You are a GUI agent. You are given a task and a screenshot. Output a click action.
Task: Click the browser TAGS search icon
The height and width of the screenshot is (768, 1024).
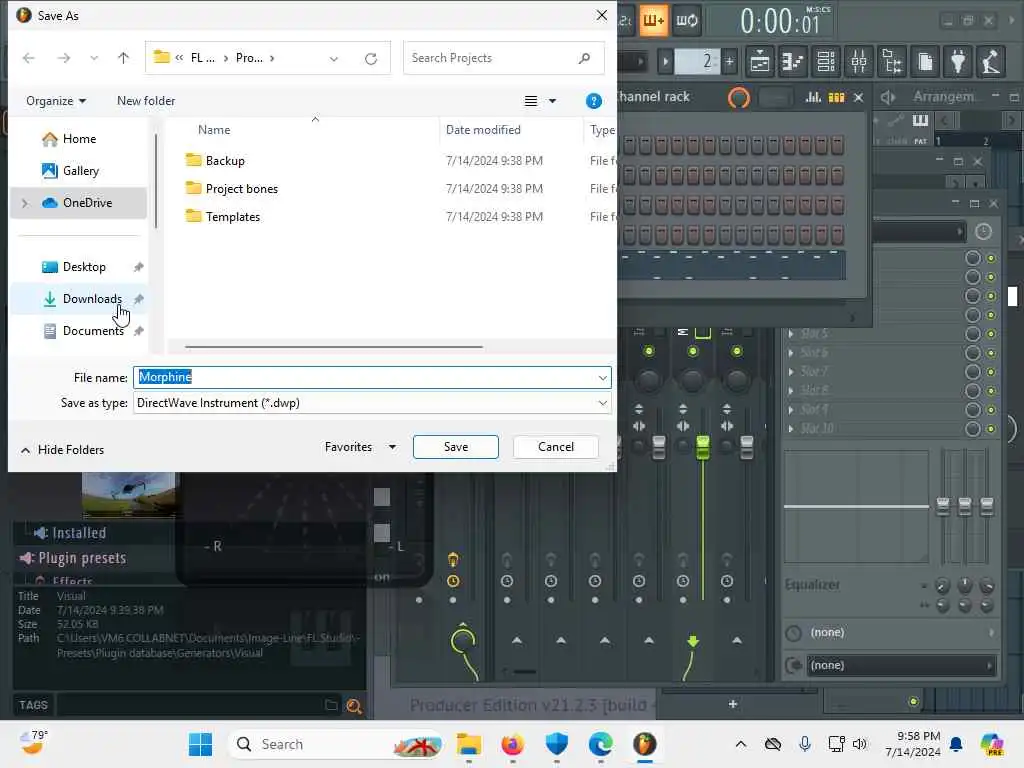(x=354, y=706)
